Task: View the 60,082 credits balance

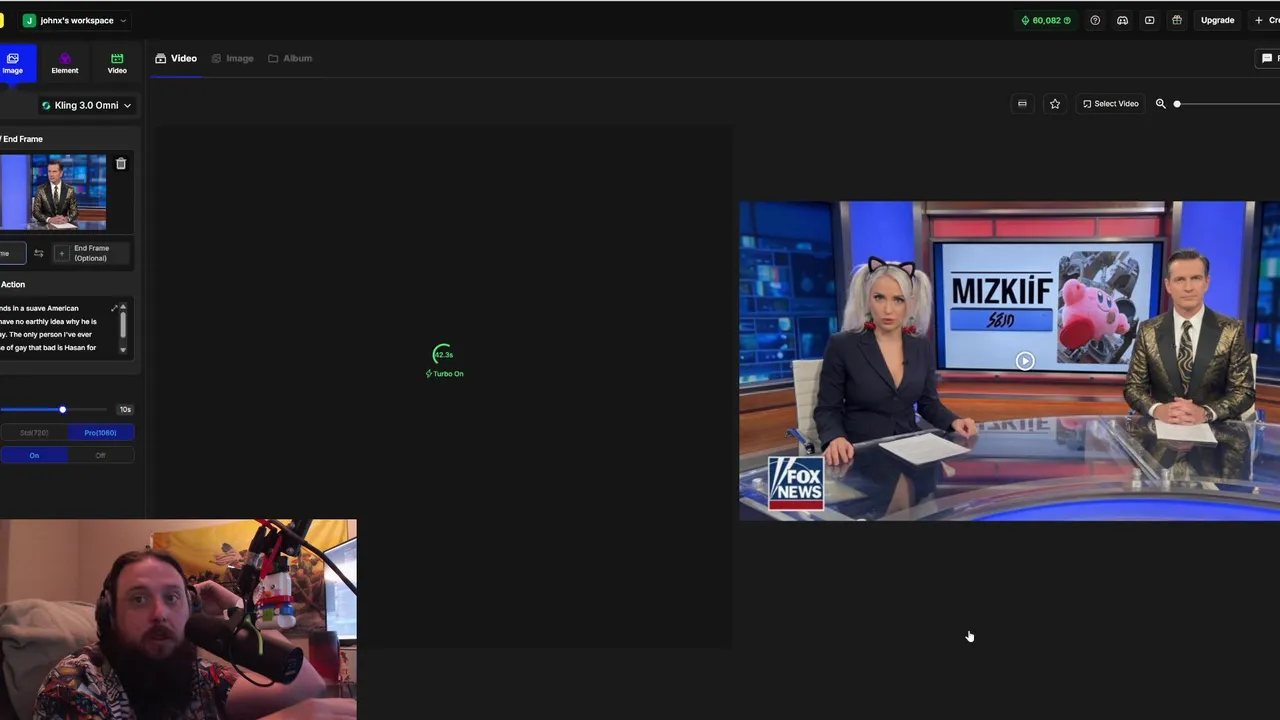Action: click(1045, 20)
